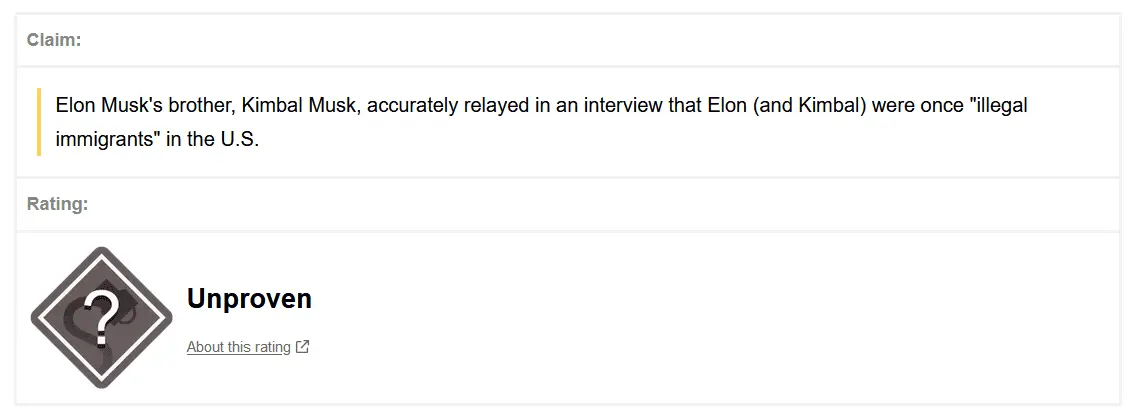Click the word "About" in the rating link
The height and width of the screenshot is (417, 1132).
click(x=205, y=347)
